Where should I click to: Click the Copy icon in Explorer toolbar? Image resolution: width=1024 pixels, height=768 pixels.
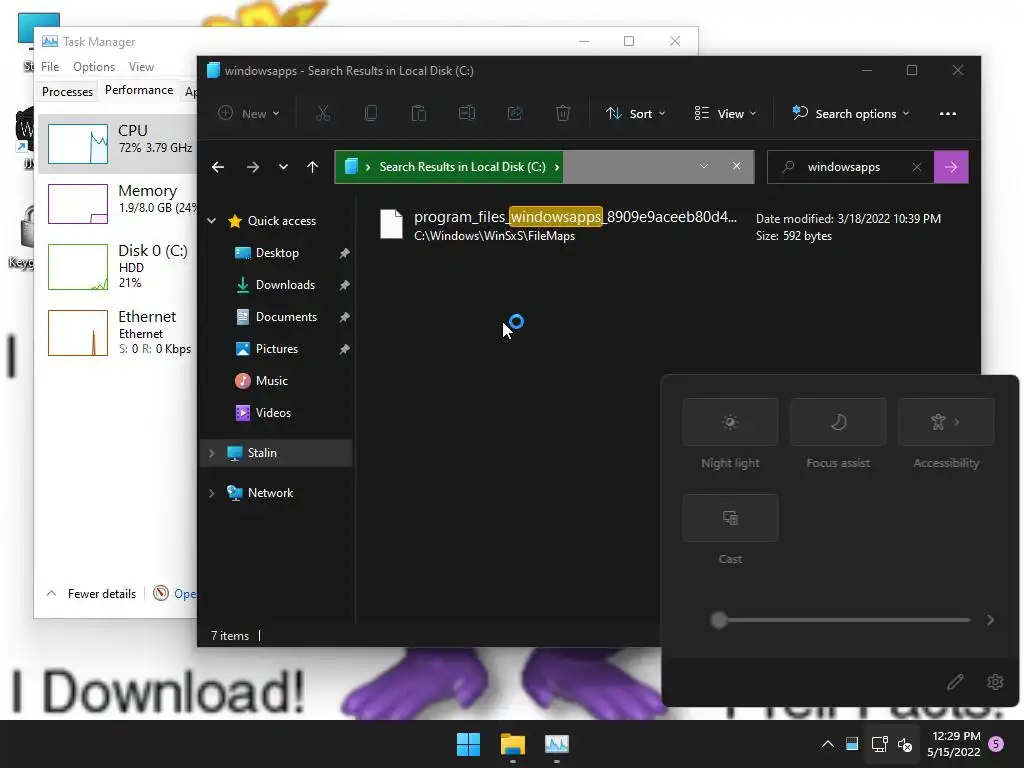click(370, 114)
